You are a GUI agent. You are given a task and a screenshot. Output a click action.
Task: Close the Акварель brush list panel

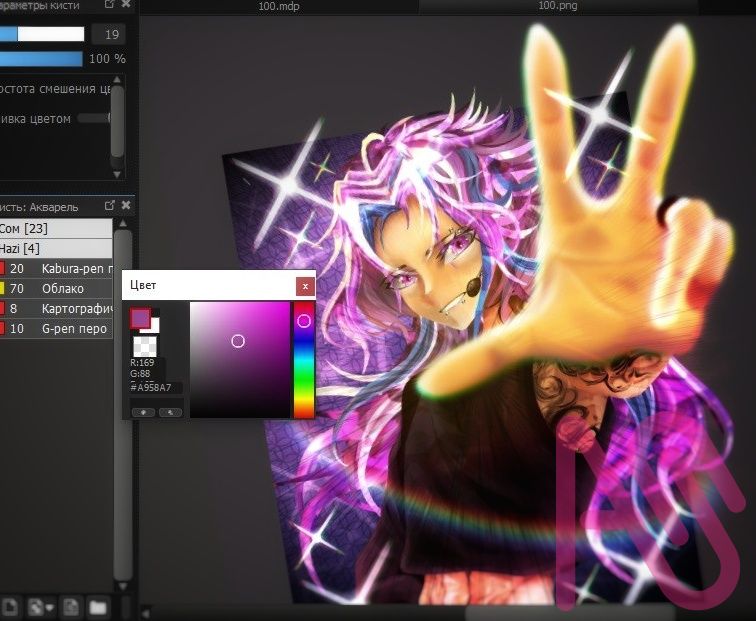126,205
